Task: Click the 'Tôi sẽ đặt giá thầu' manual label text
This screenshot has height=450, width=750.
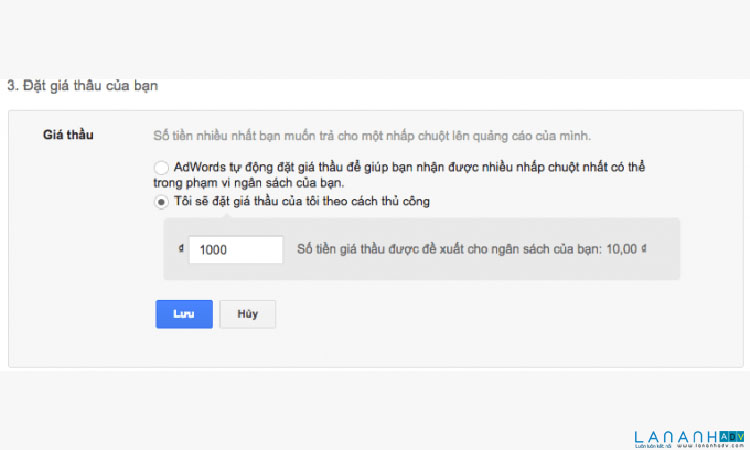Action: (x=302, y=202)
